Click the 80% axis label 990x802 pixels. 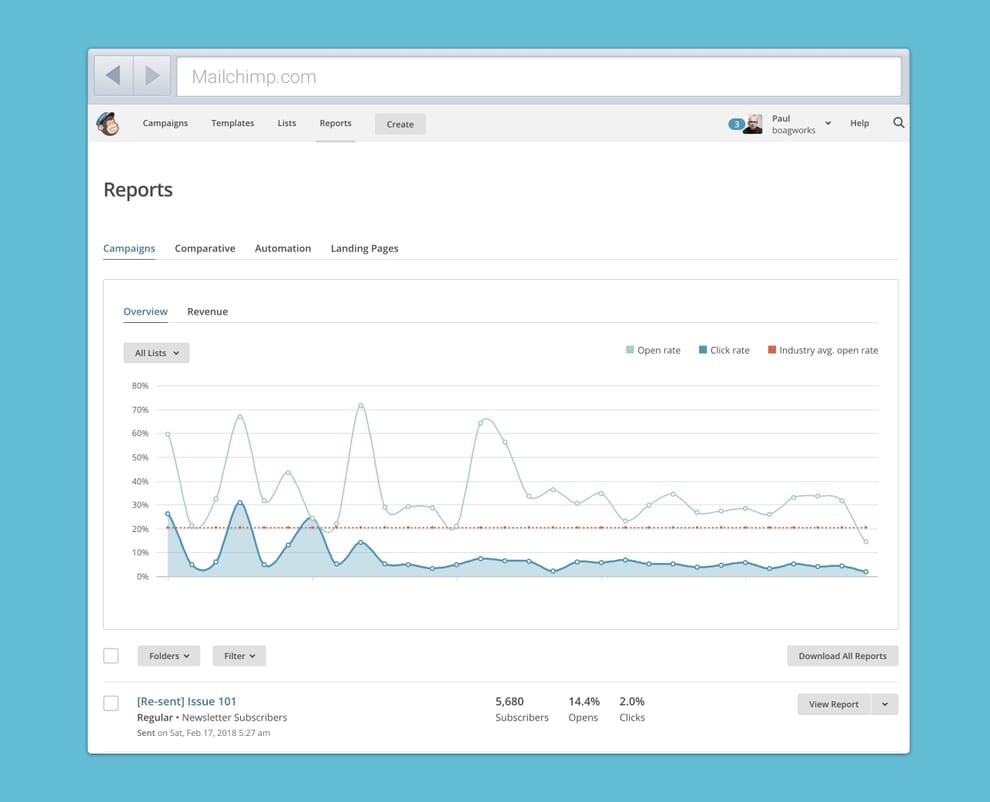click(x=140, y=385)
